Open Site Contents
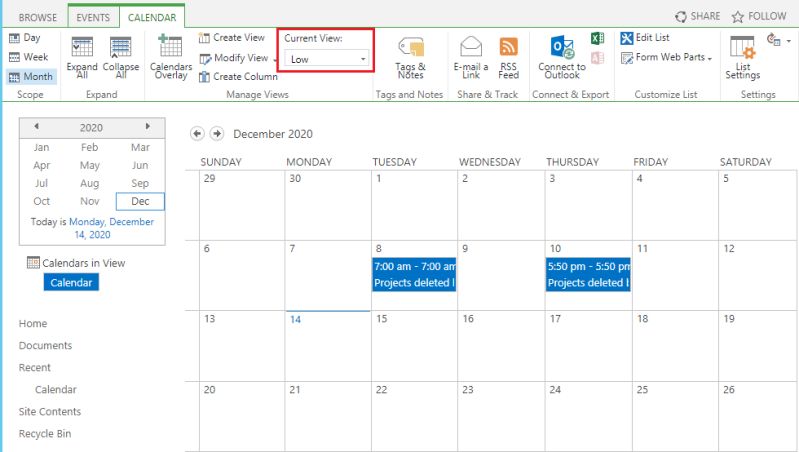 49,411
